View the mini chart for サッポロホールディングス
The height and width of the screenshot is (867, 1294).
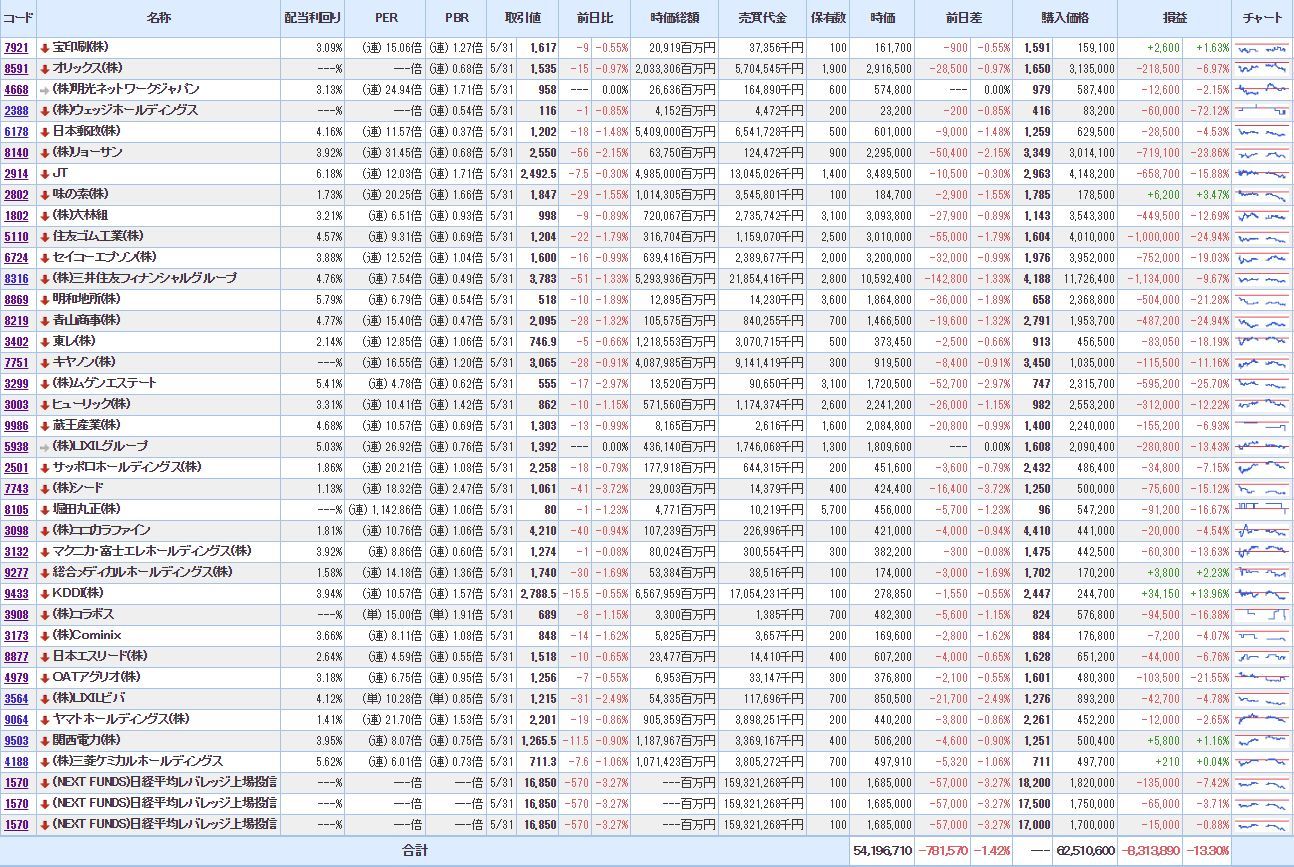(x=1262, y=468)
